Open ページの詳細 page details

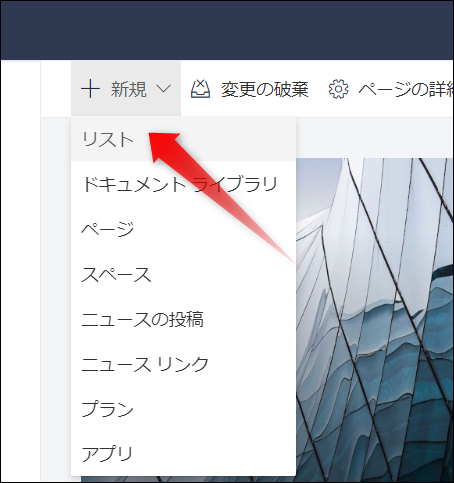pyautogui.click(x=406, y=89)
